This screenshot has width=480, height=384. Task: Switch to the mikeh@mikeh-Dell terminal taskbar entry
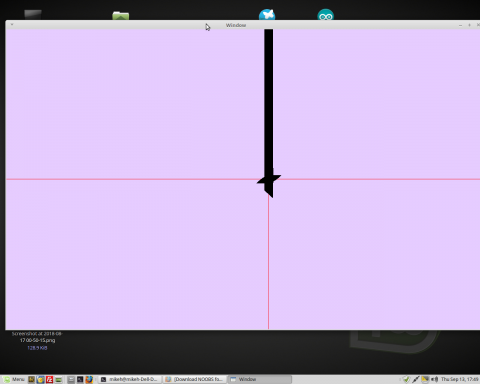click(x=130, y=379)
